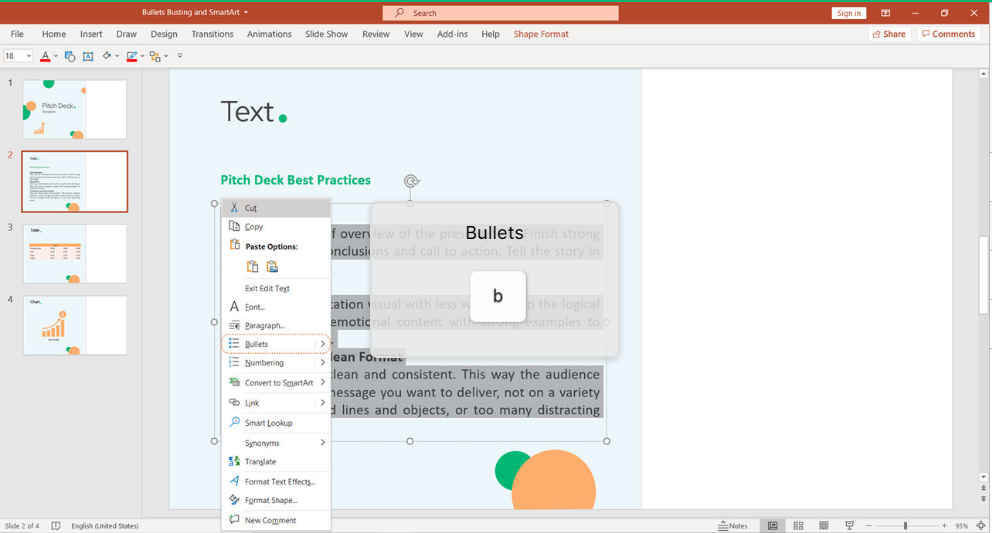Switch to Slide Sorter view

coord(798,526)
